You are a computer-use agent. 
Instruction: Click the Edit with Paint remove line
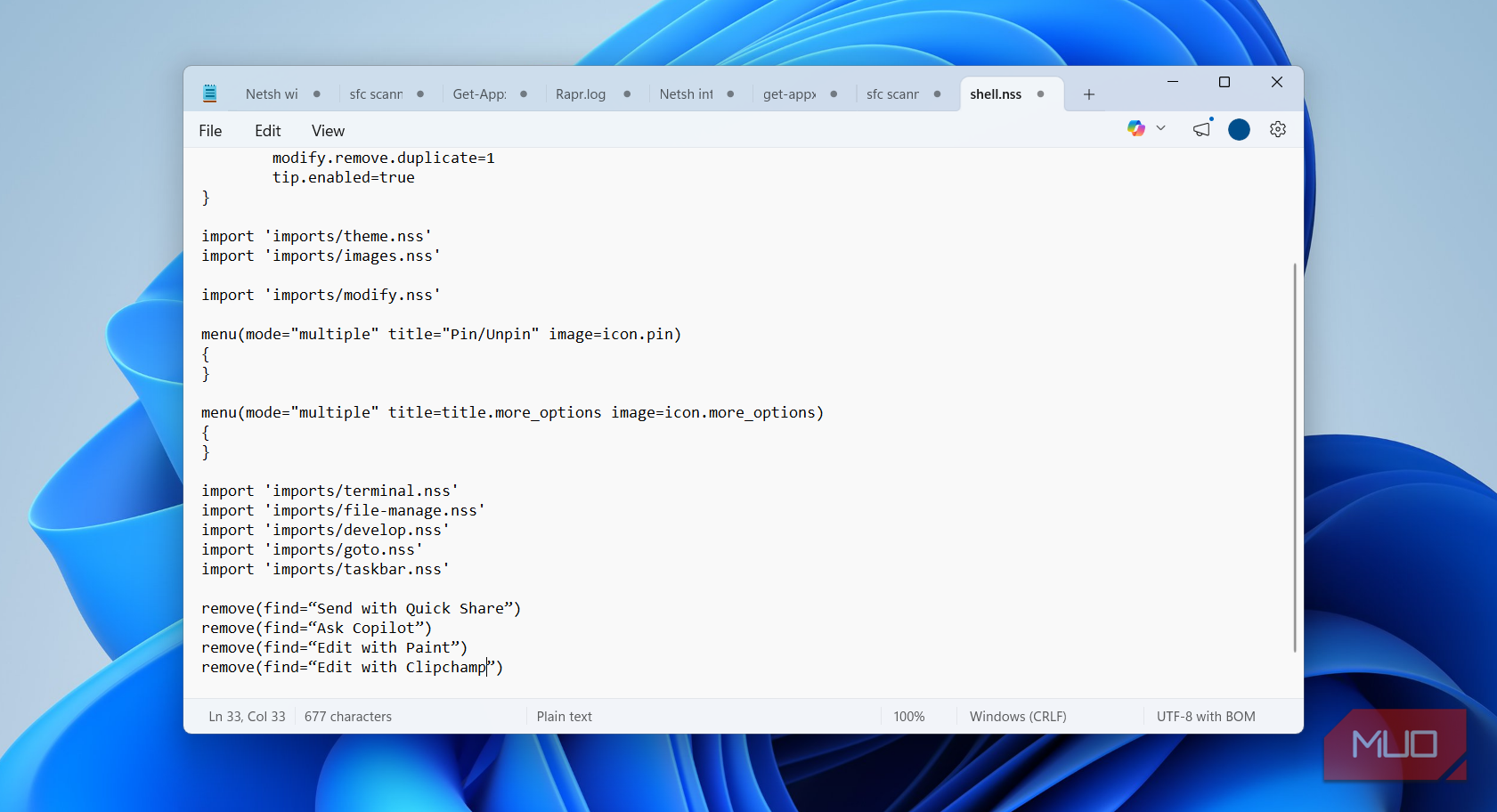(x=334, y=647)
